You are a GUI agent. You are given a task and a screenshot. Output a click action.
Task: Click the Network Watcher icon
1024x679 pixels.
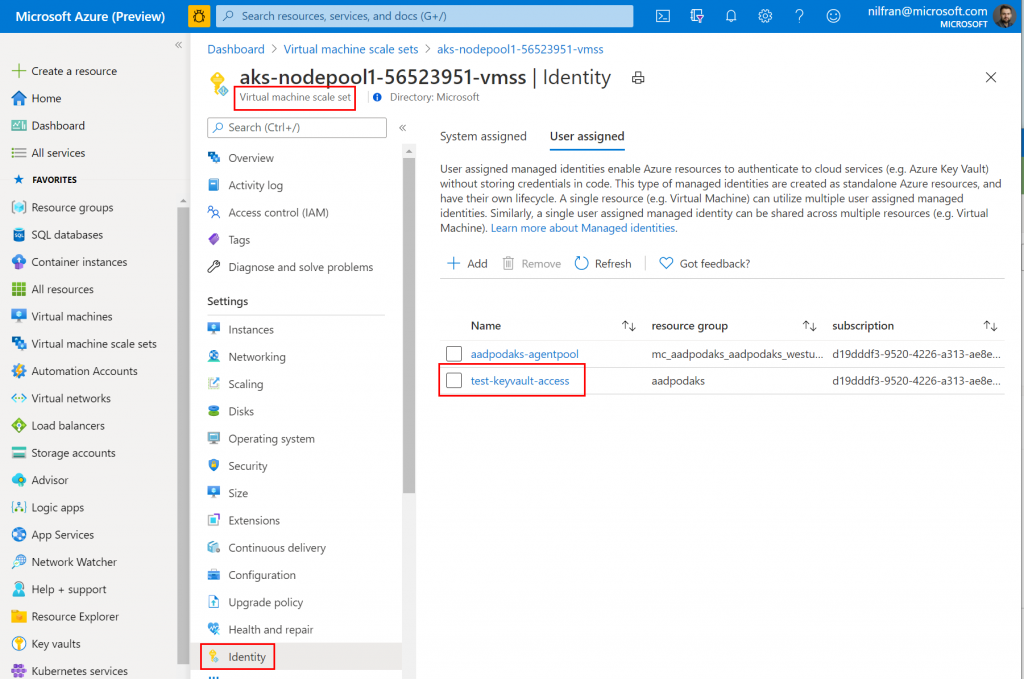coord(19,562)
